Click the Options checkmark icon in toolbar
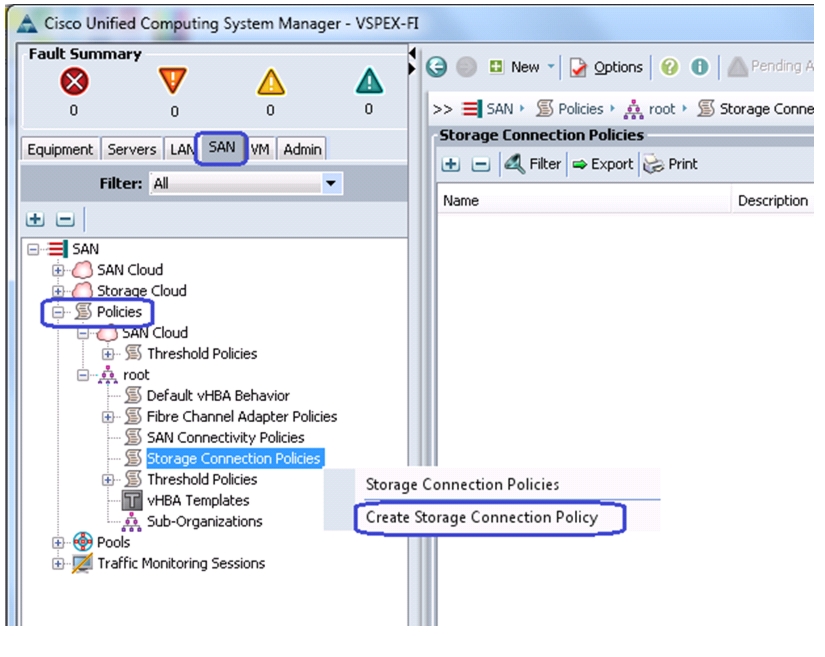The image size is (825, 657). click(x=578, y=67)
